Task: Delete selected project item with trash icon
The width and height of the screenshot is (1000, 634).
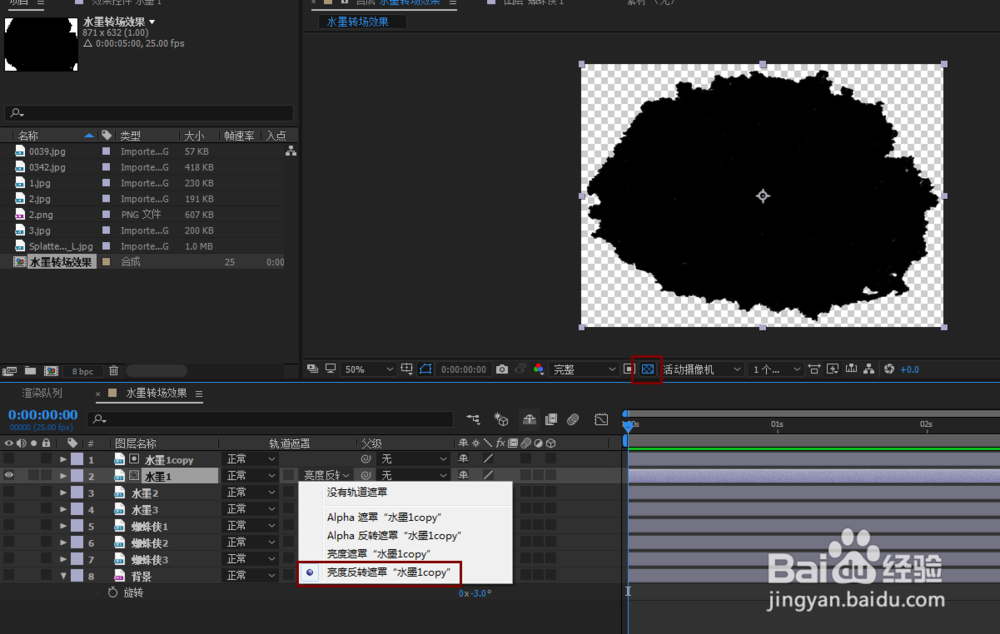Action: [114, 371]
